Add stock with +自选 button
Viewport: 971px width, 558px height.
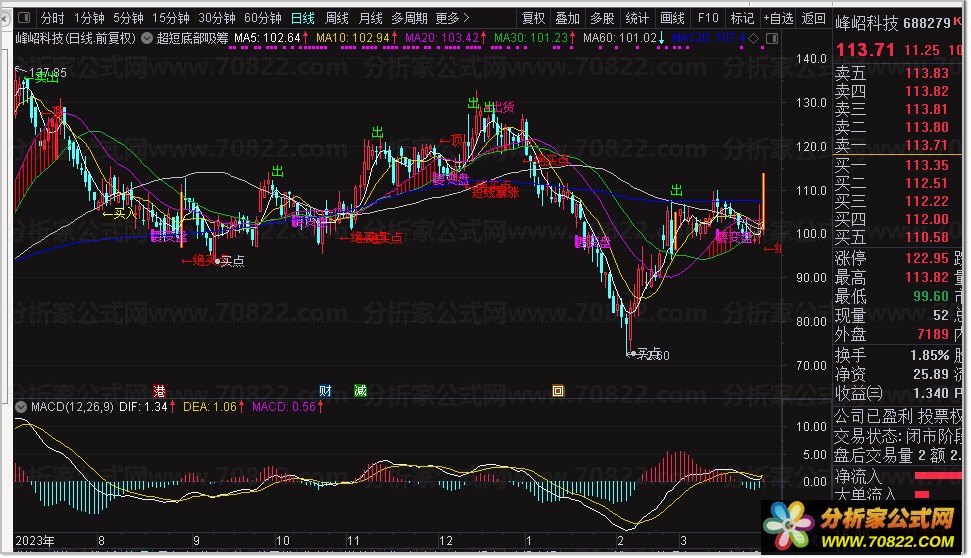778,19
